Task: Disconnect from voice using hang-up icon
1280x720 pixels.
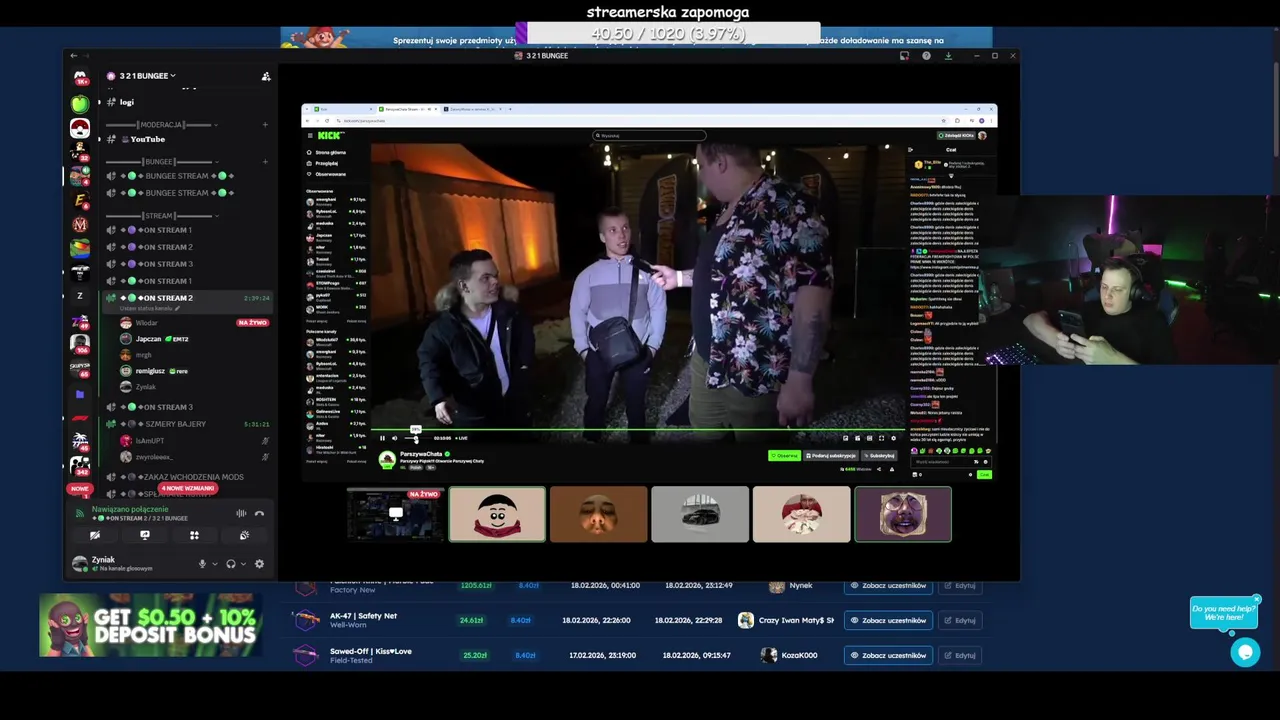Action: point(259,513)
